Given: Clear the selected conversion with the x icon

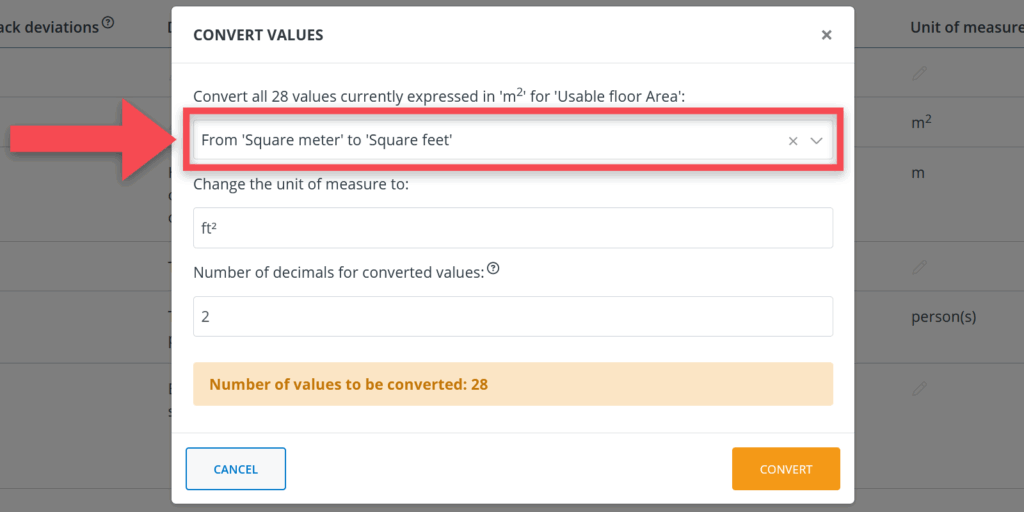Looking at the screenshot, I should (793, 141).
